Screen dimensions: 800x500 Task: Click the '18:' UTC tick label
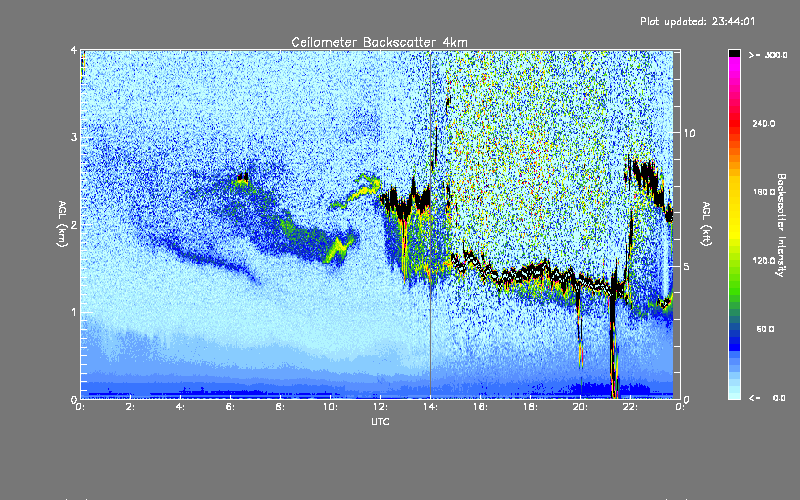tap(530, 407)
